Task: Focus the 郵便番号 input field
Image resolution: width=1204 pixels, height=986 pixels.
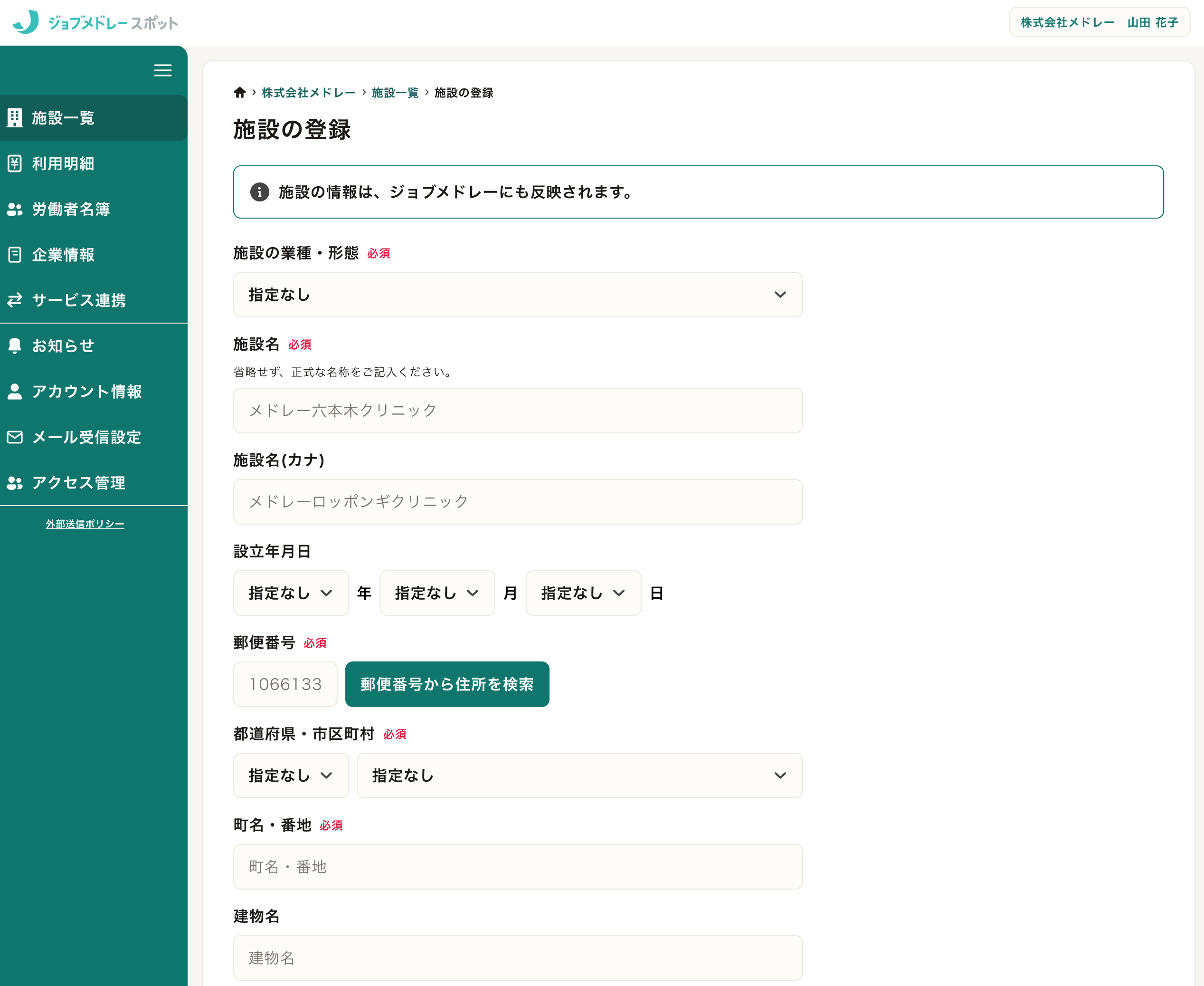Action: click(285, 684)
